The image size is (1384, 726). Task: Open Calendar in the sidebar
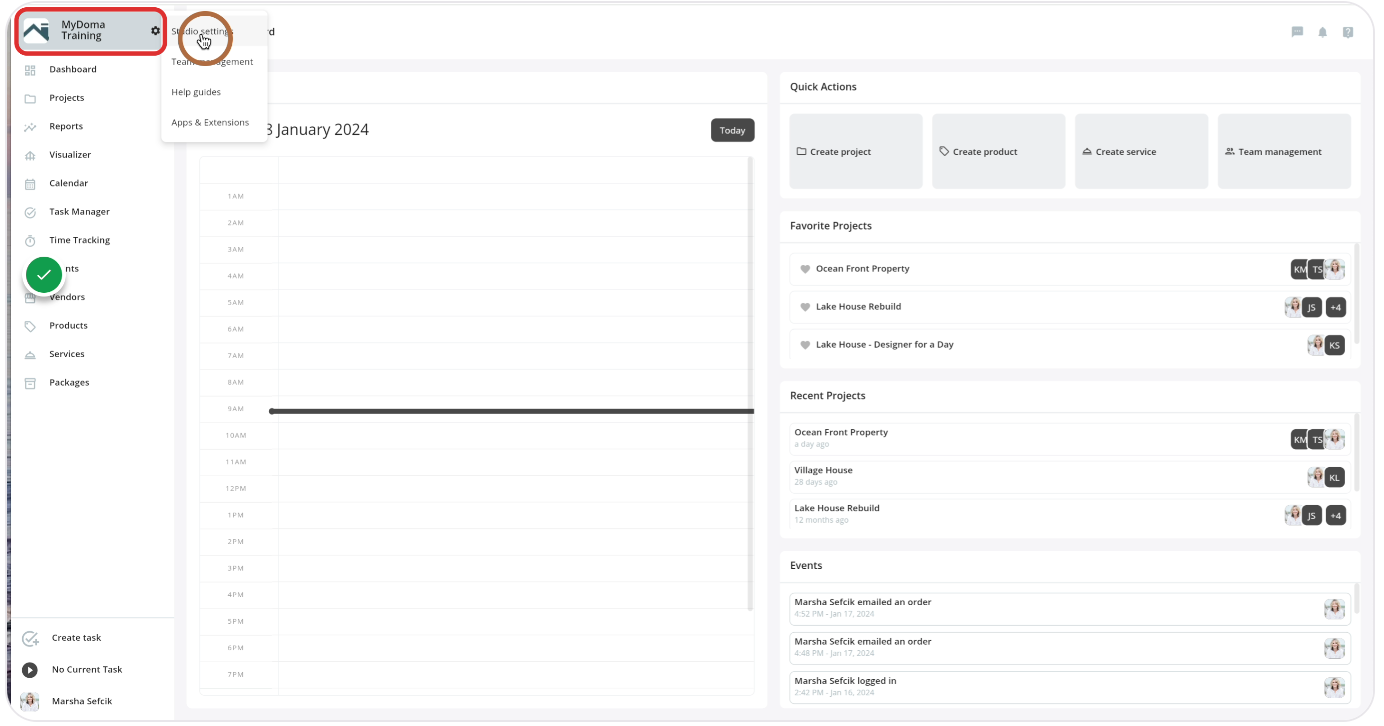point(68,184)
